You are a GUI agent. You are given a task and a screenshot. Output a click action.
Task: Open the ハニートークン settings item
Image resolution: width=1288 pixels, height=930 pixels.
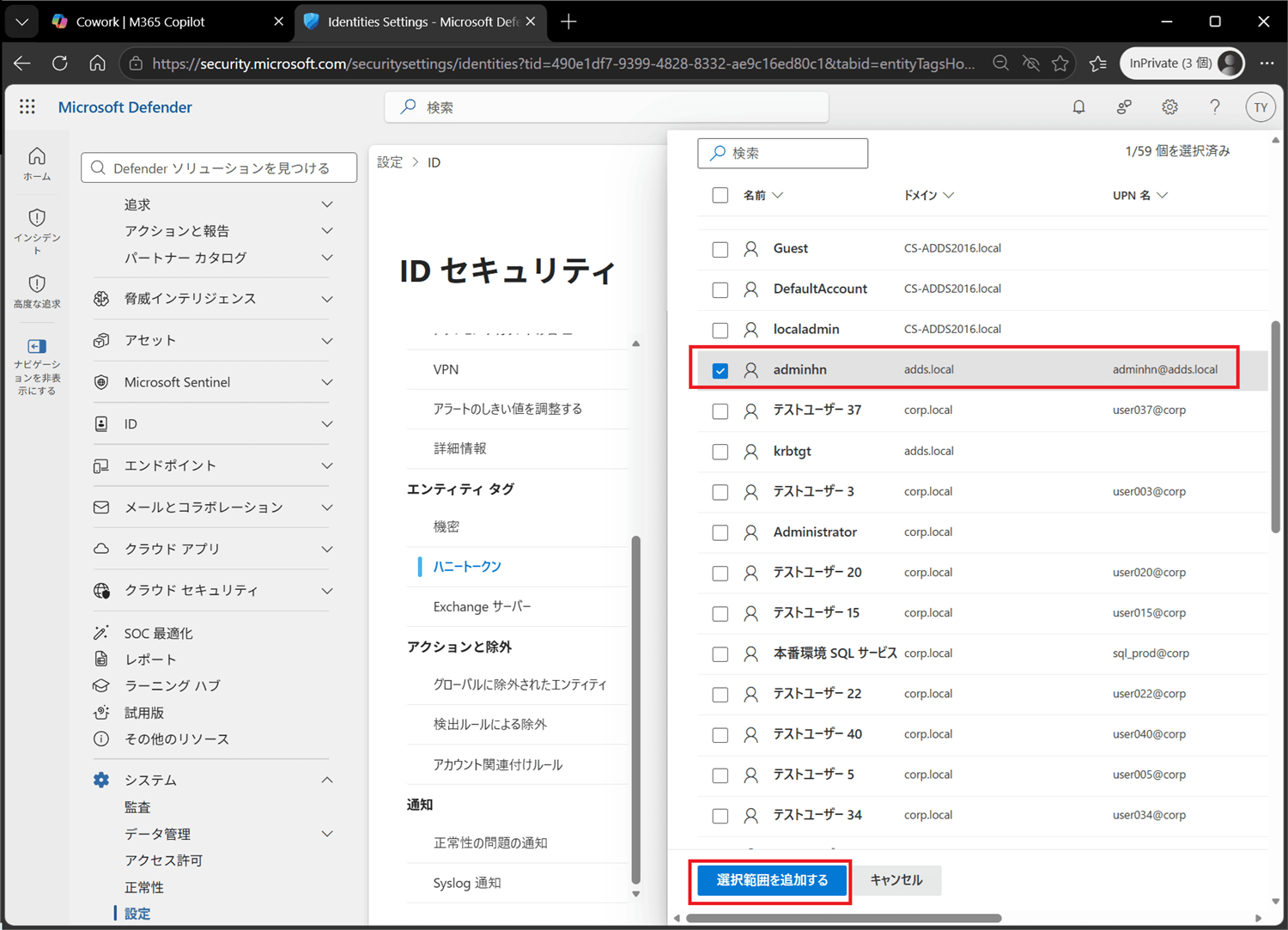pyautogui.click(x=467, y=567)
